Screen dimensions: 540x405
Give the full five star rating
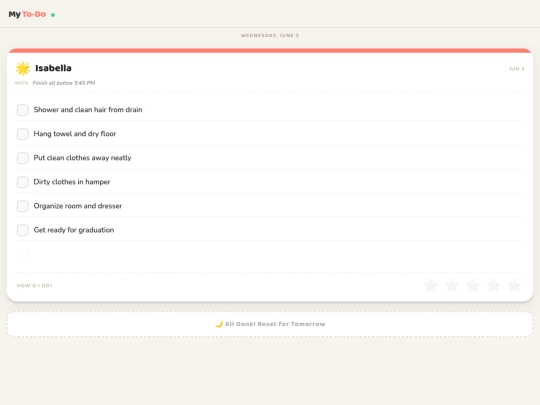(515, 285)
